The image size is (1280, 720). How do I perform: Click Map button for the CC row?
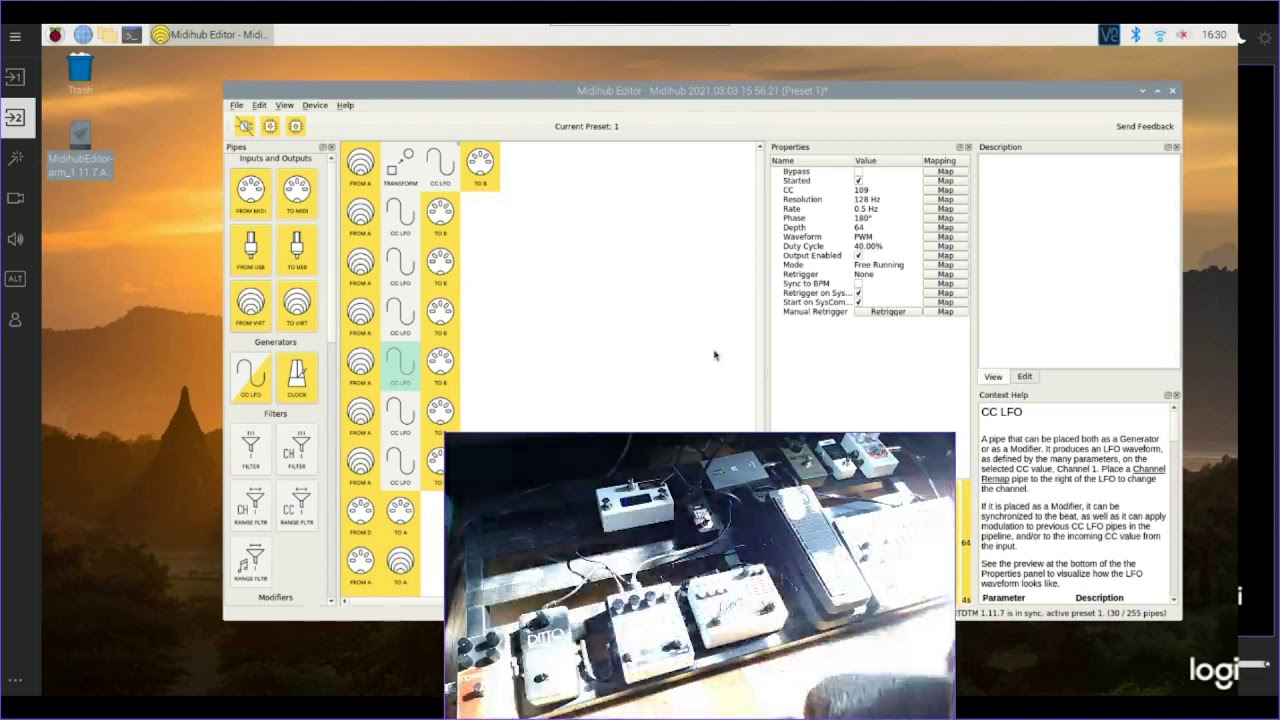tap(945, 190)
